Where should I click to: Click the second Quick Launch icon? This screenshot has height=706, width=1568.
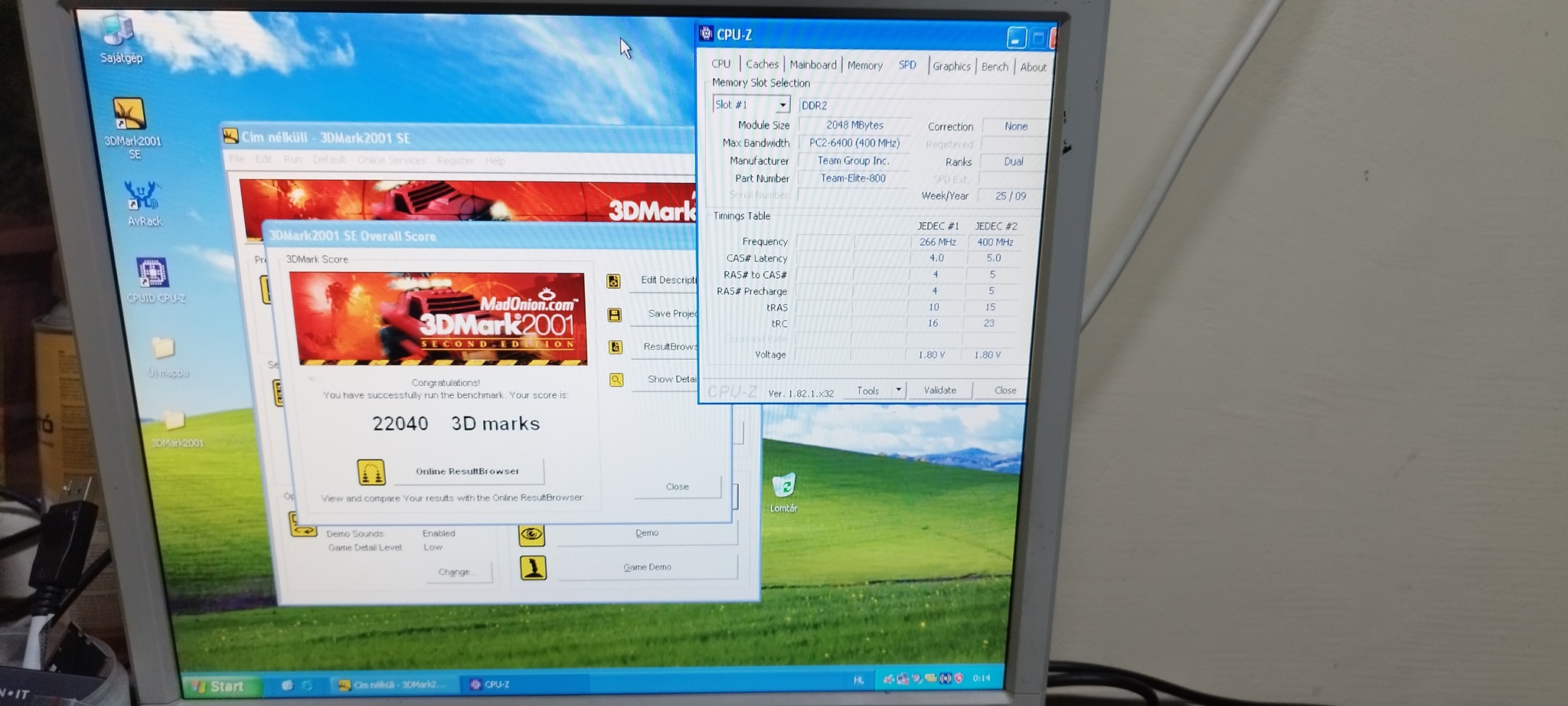307,685
